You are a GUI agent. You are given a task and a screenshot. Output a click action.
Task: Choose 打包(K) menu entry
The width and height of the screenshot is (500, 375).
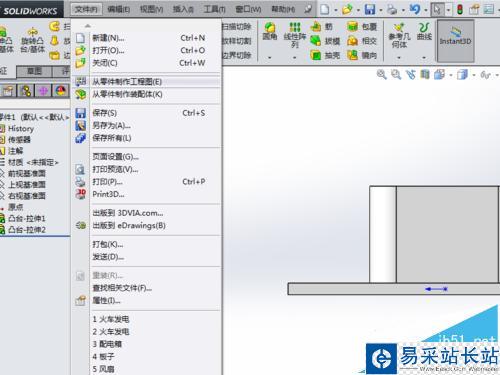147,244
